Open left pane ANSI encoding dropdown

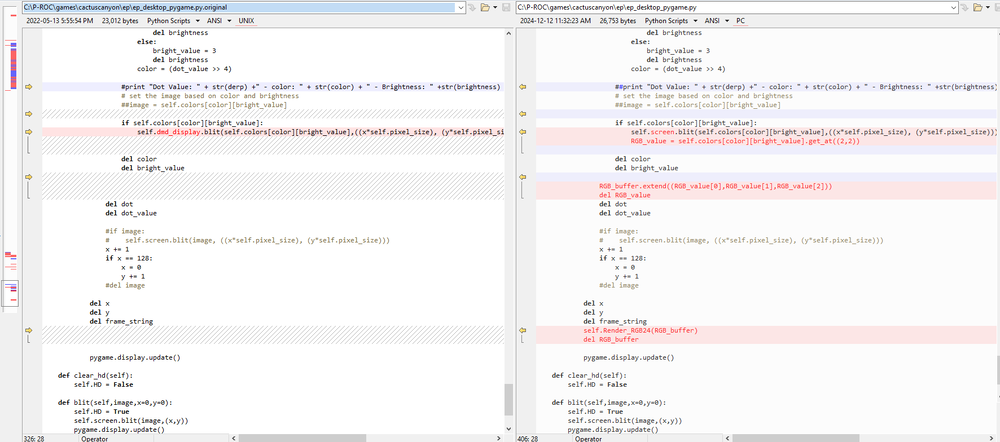[x=218, y=20]
